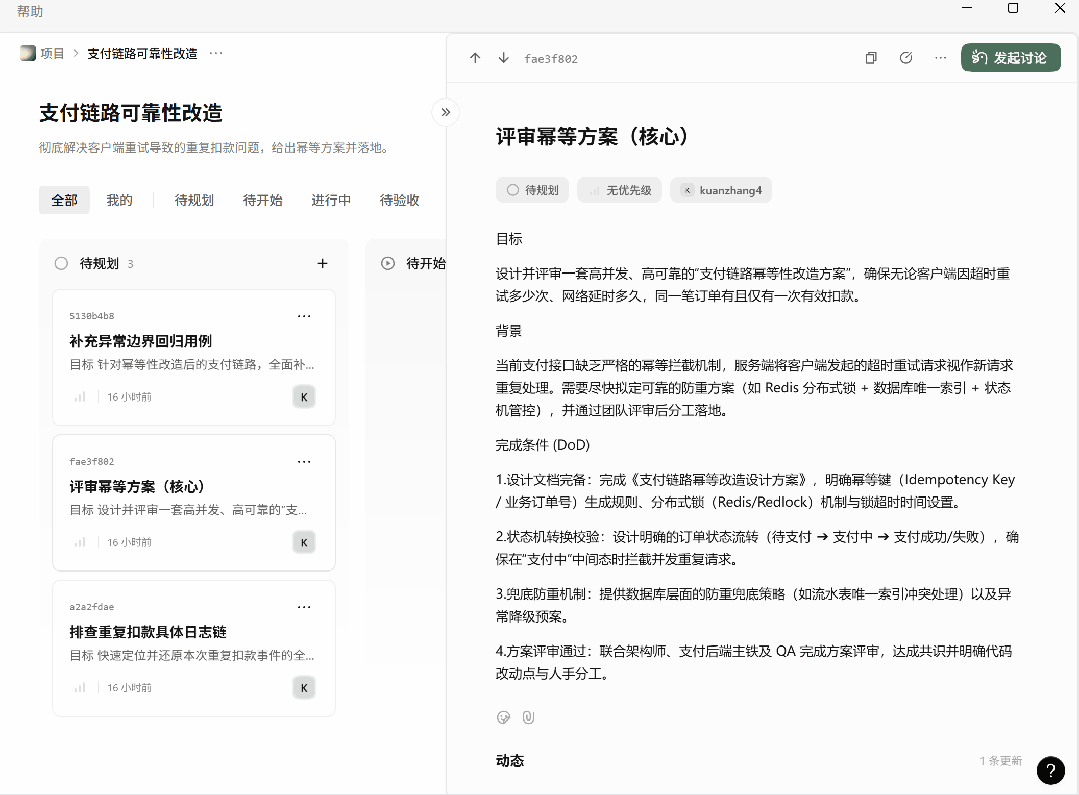1079x795 pixels.
Task: Click the K avatar on 排查重复扣款具体日志链 card
Action: coord(304,688)
